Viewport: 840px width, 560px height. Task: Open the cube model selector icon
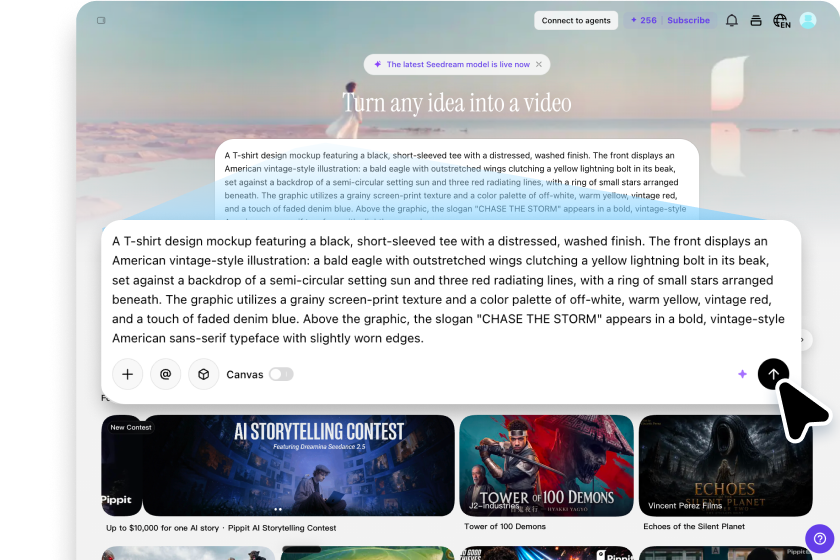click(204, 374)
